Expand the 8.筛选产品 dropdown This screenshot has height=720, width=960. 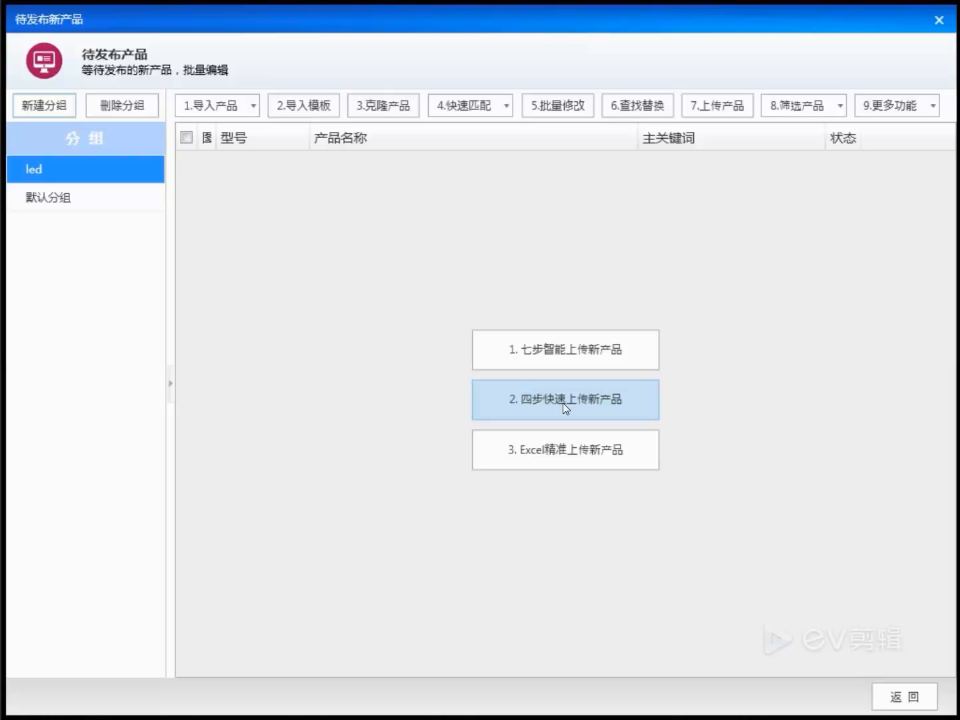point(804,105)
